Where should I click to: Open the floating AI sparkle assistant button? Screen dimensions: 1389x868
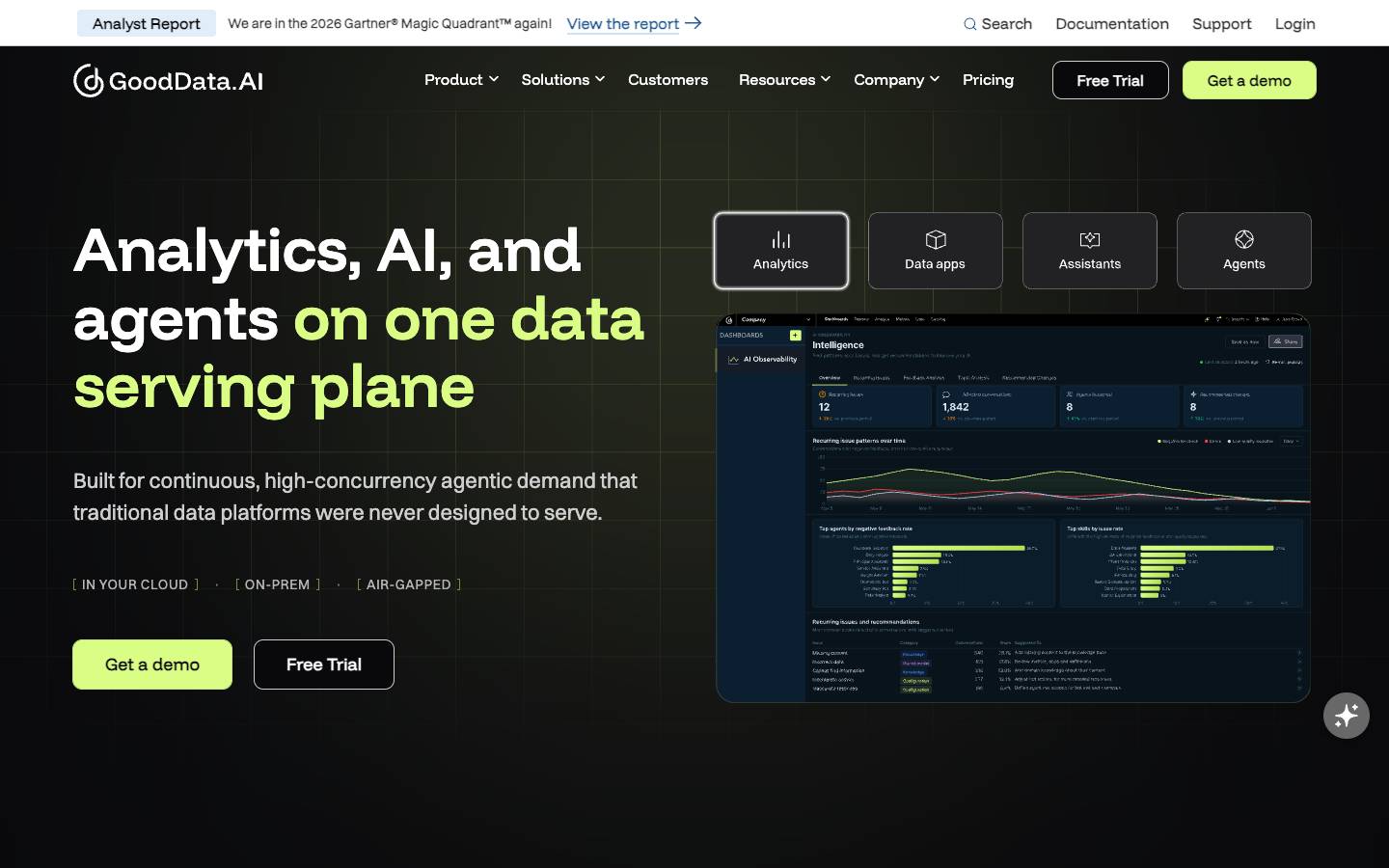click(x=1347, y=716)
